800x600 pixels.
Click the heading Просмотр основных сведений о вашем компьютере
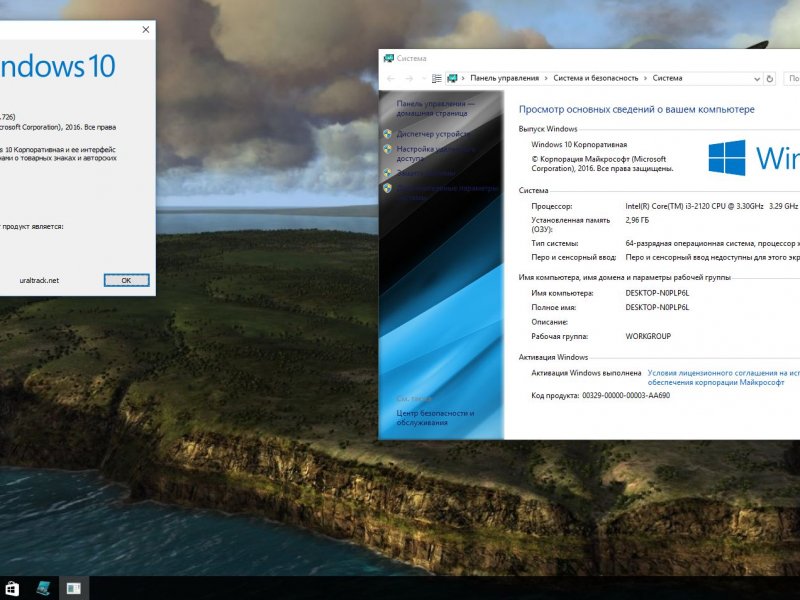636,109
